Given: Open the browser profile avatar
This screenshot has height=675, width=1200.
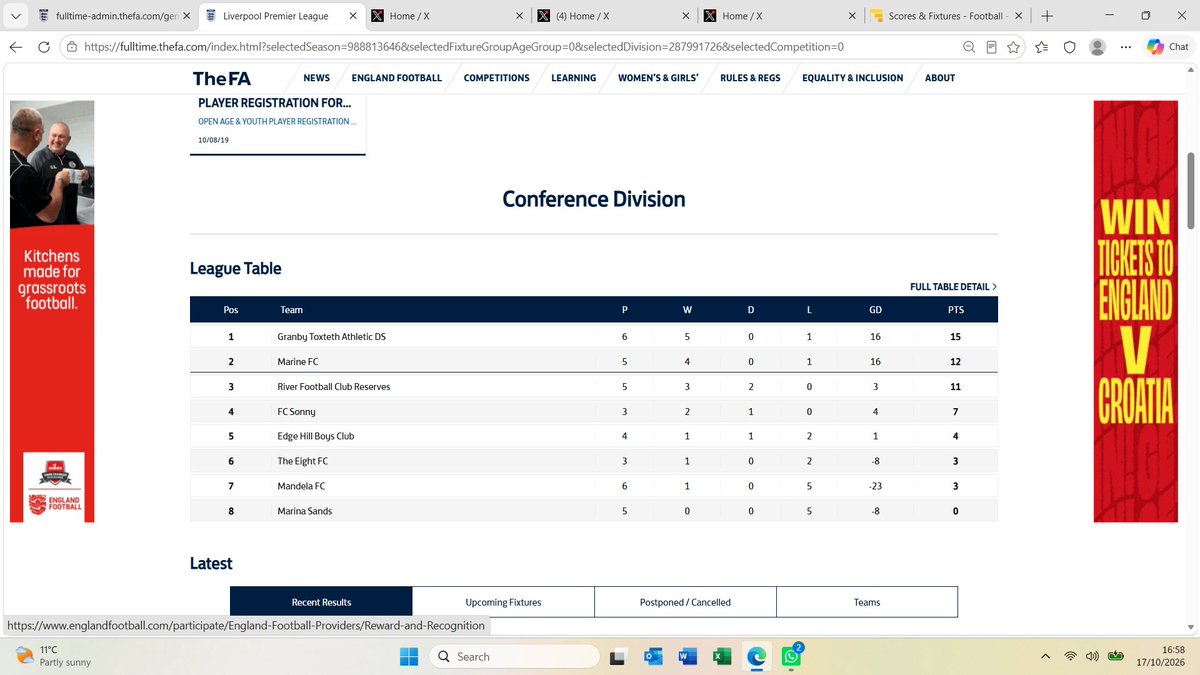Looking at the screenshot, I should tap(1097, 47).
